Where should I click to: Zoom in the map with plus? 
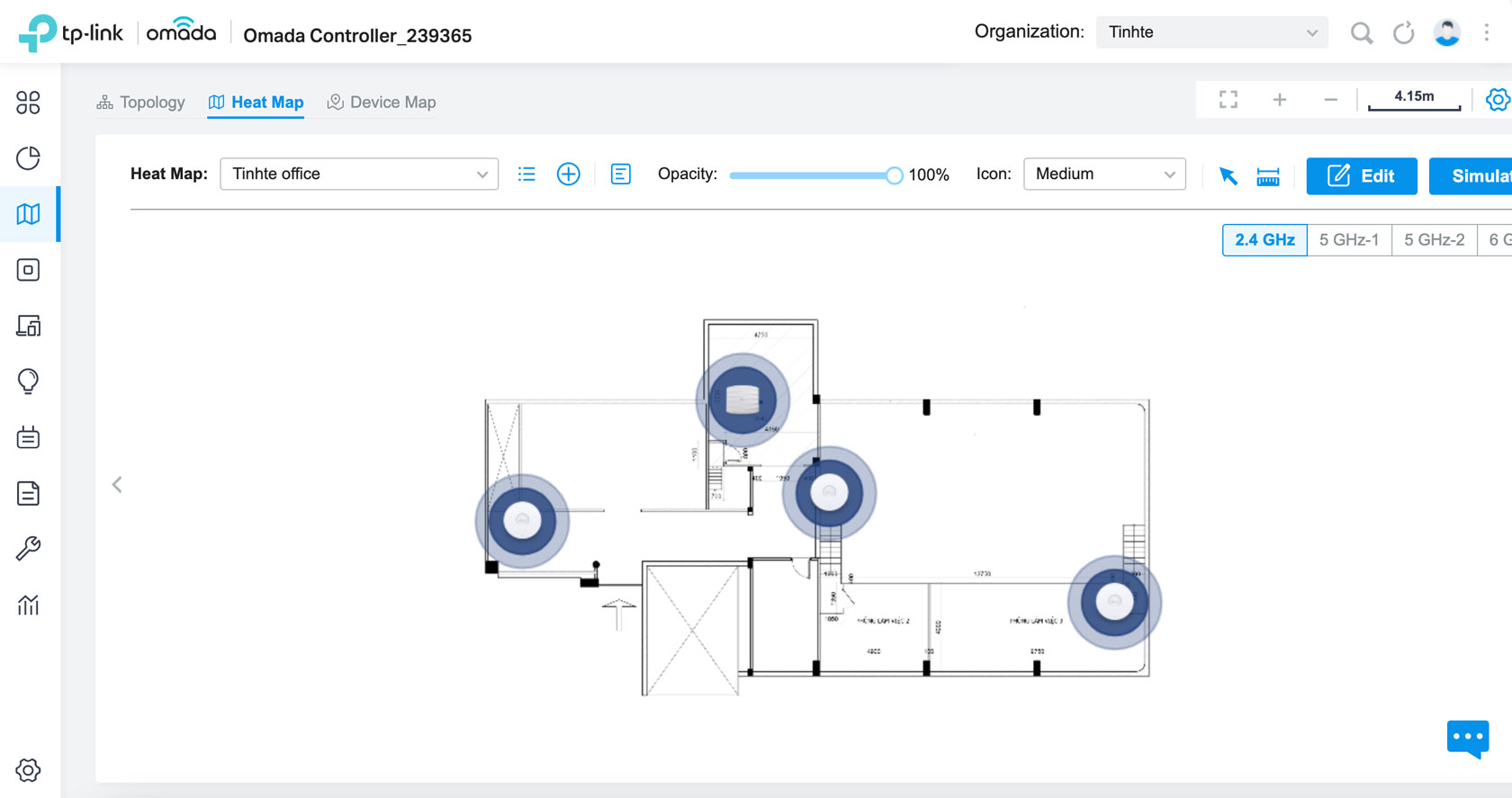[1280, 99]
